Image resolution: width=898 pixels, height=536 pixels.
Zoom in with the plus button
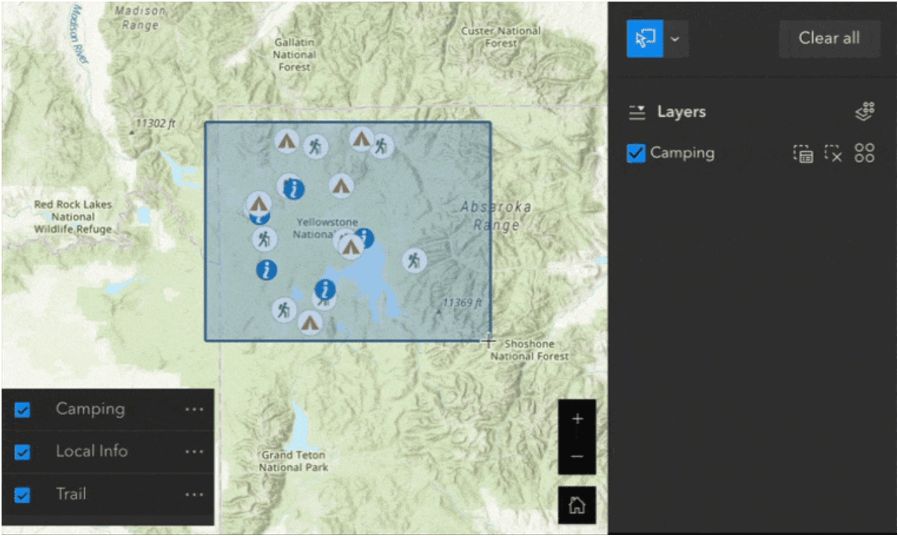pos(577,419)
